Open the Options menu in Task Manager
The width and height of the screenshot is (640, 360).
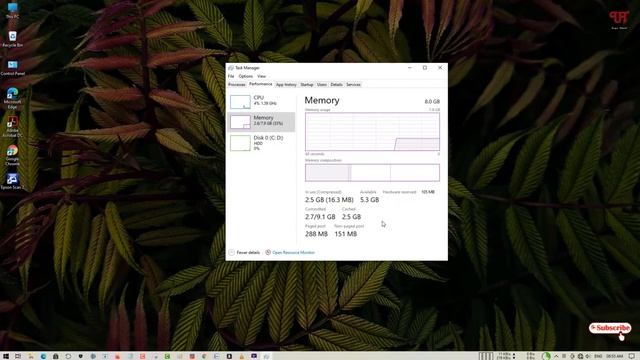pos(245,76)
